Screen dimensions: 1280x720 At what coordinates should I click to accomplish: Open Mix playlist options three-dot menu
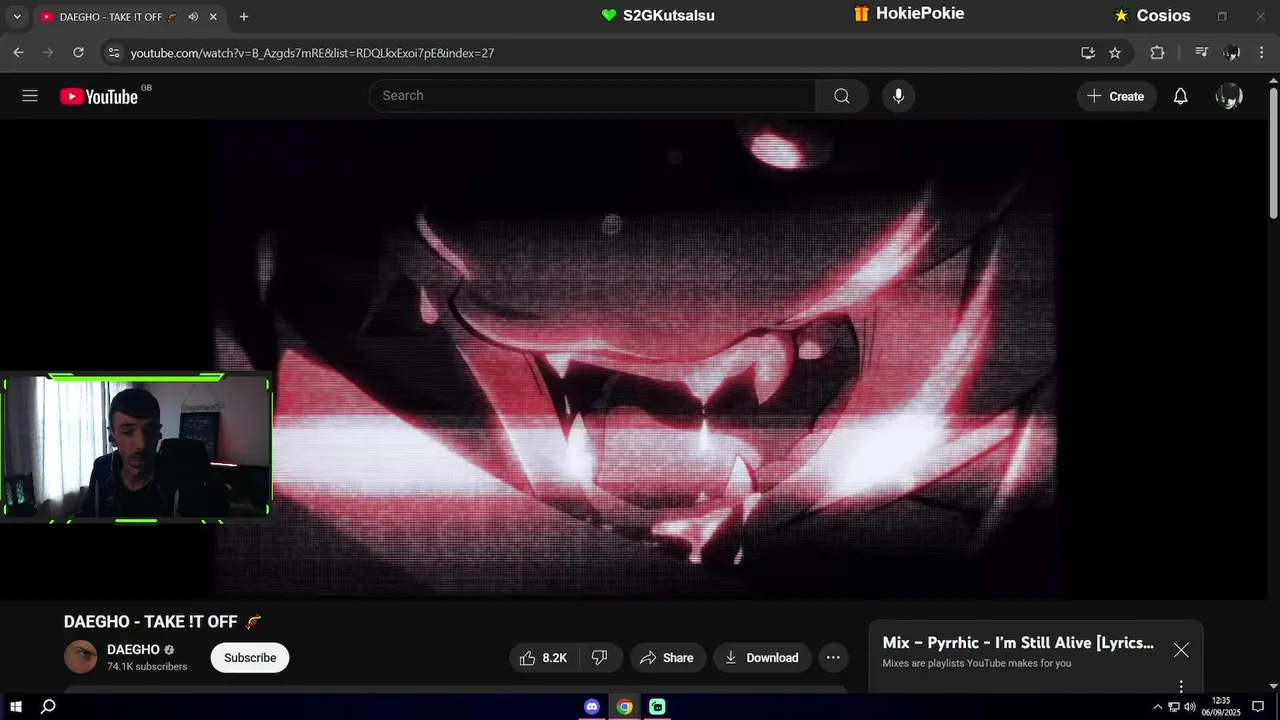(x=1181, y=686)
